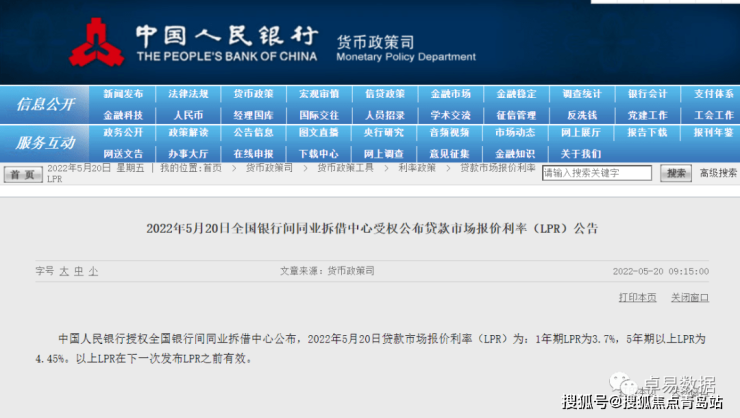Open 法律法规 menu item
Screen dimensions: 740x418
(188, 94)
